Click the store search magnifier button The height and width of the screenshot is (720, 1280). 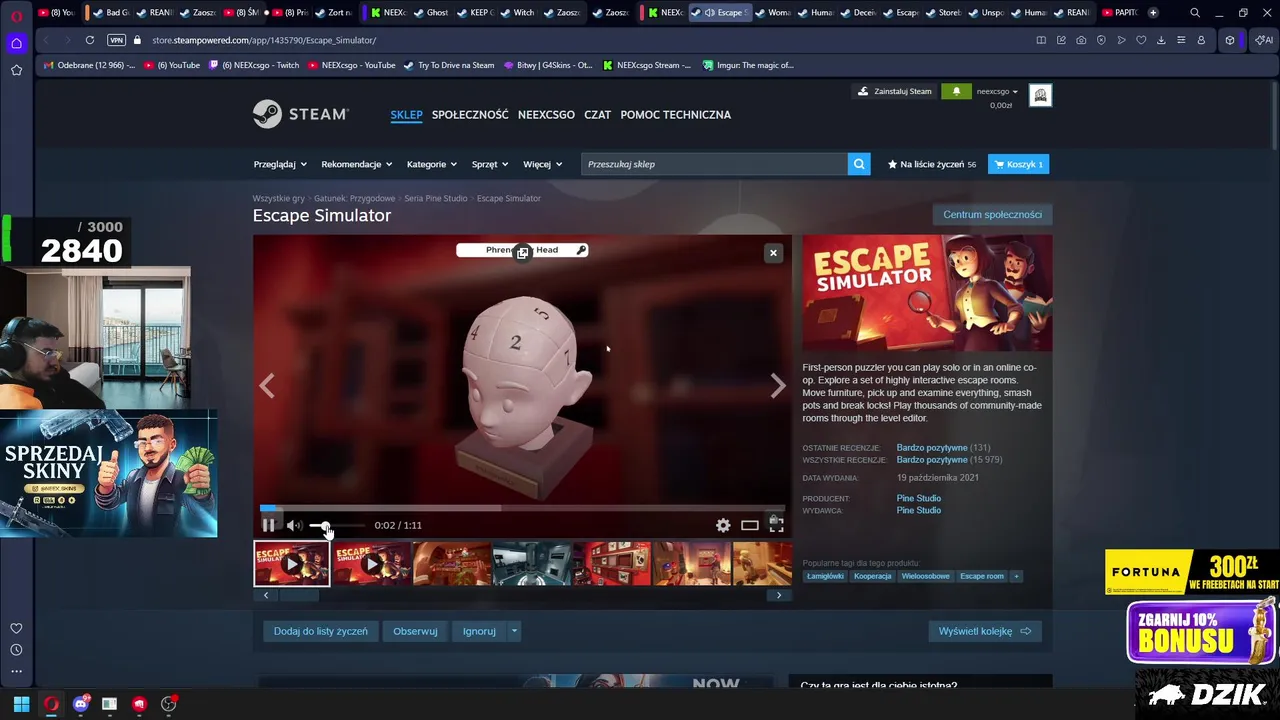pyautogui.click(x=859, y=164)
